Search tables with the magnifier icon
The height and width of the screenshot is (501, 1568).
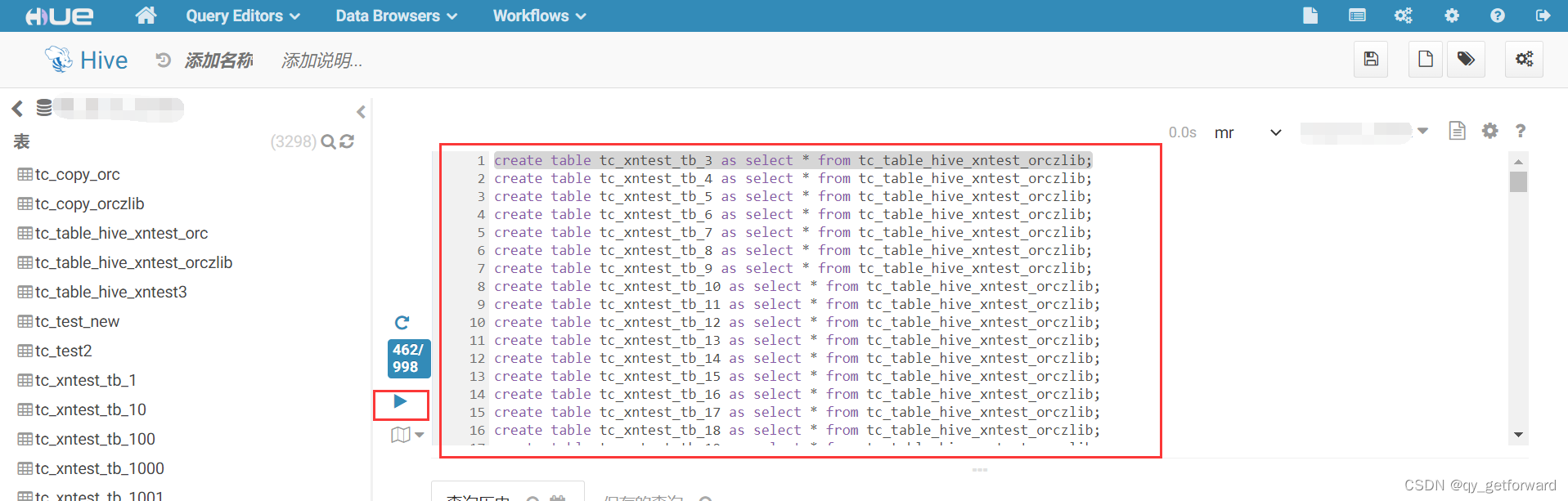click(328, 141)
